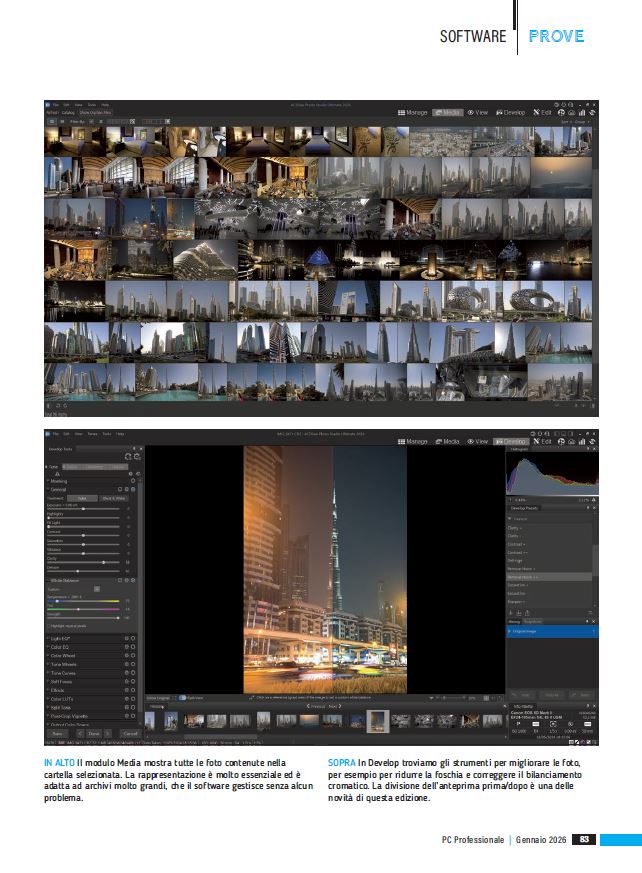
Task: Select the highlighted tower thumbnail in the filmstrip
Action: point(378,721)
